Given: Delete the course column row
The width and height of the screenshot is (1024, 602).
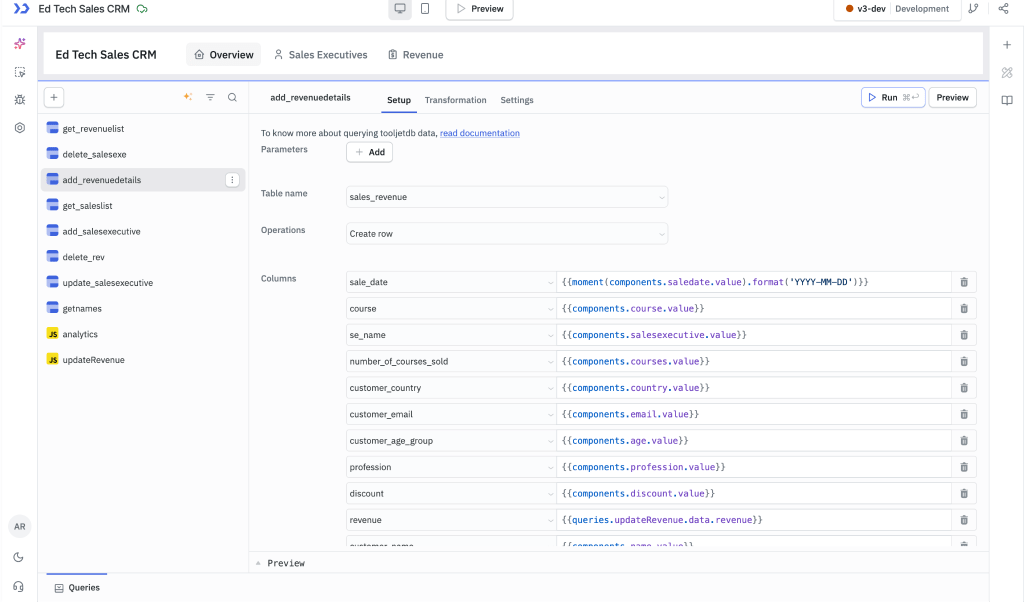Looking at the screenshot, I should 964,309.
